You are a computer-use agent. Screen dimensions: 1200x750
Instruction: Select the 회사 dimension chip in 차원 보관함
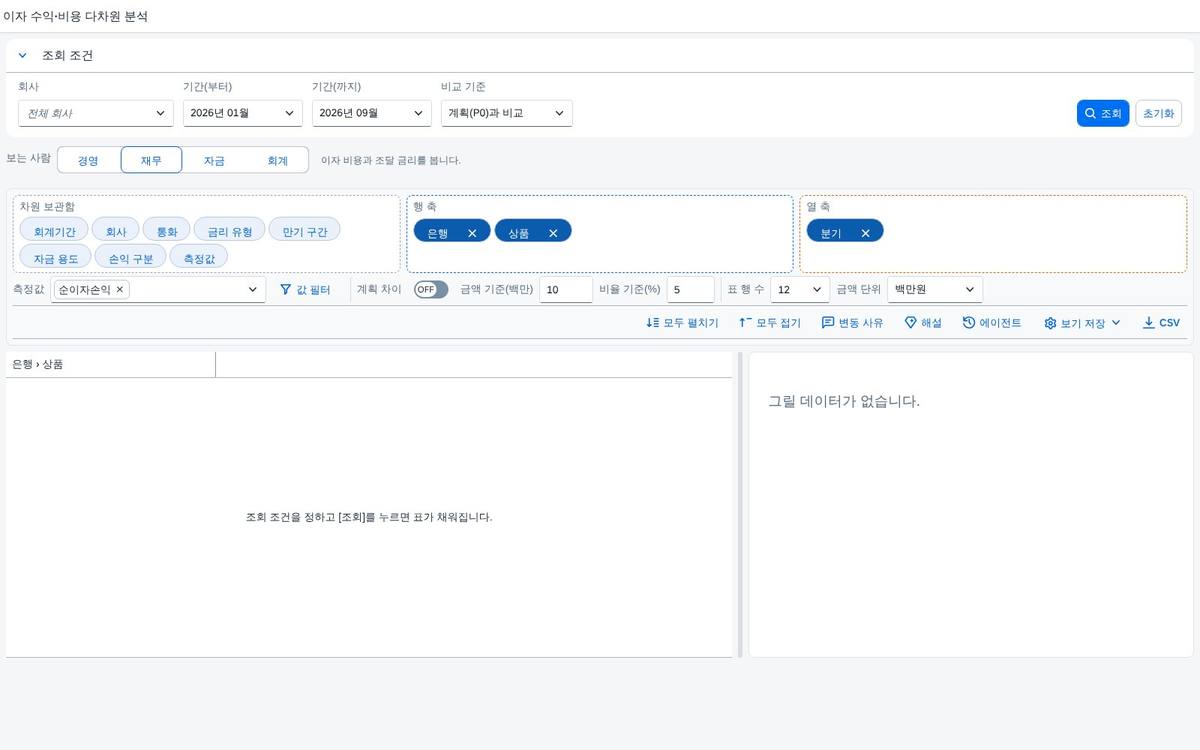click(116, 231)
